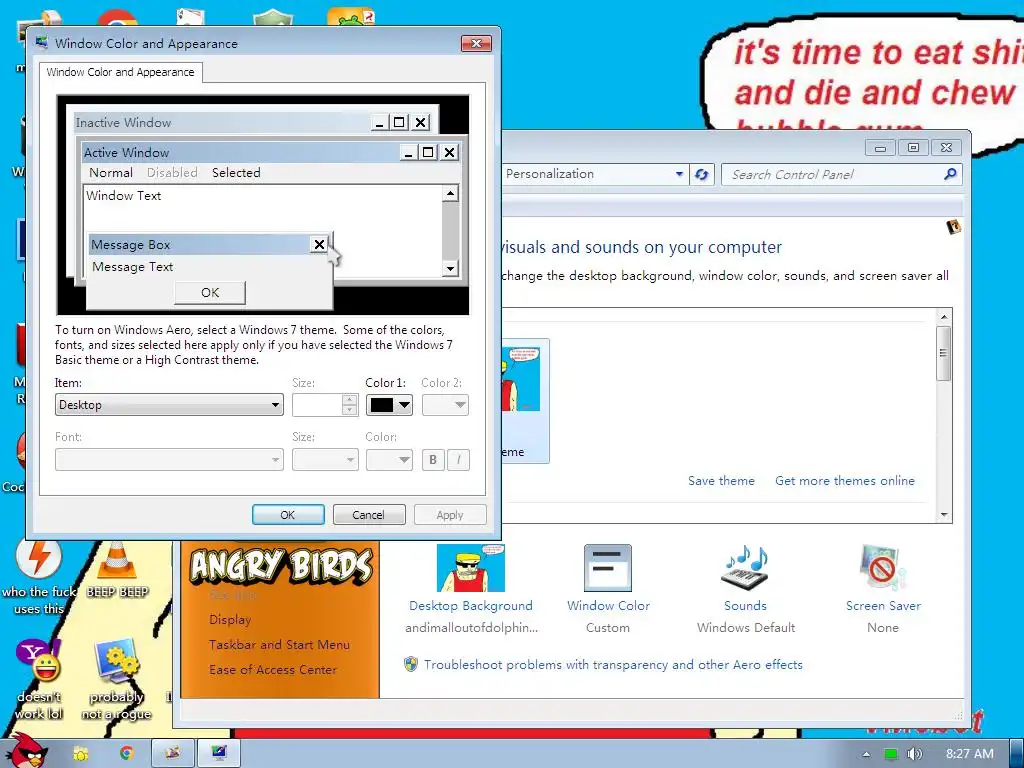Open the 'probably not a rogue' desktop icon
Image resolution: width=1024 pixels, height=768 pixels.
click(x=116, y=661)
